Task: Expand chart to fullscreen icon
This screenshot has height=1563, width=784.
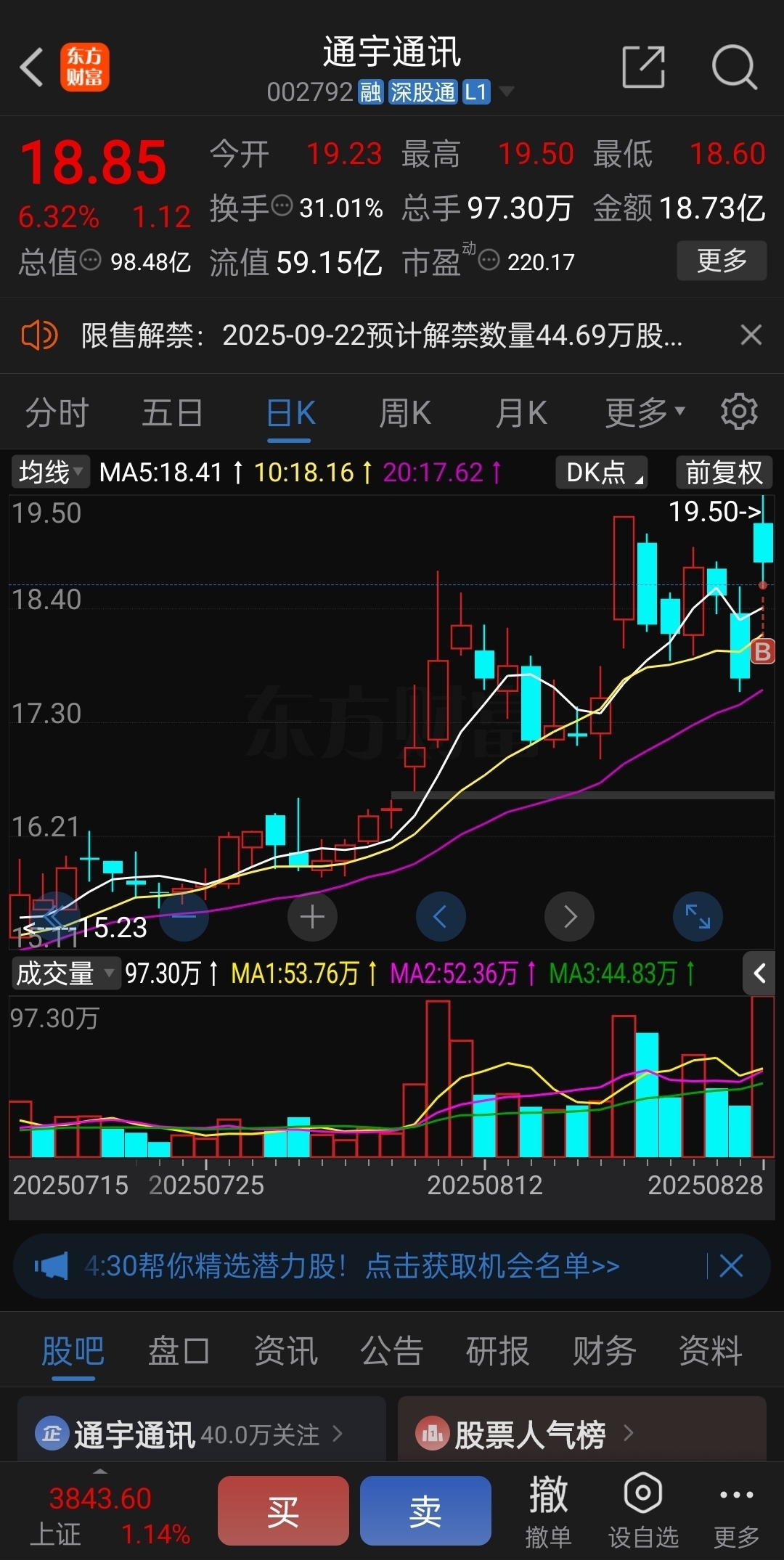Action: (x=698, y=917)
